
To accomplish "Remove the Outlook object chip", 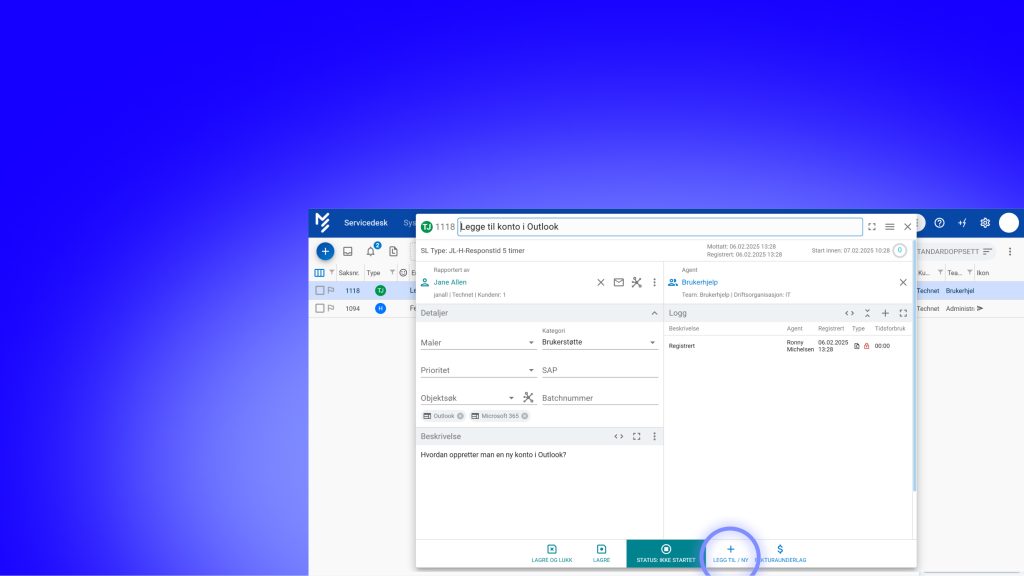I will 460,416.
